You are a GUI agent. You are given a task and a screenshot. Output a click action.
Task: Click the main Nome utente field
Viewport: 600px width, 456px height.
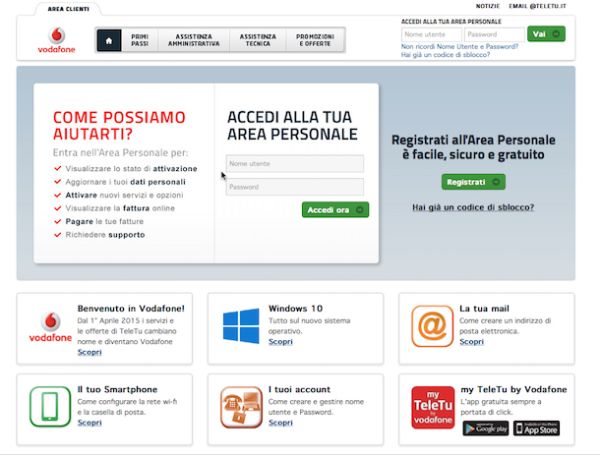pyautogui.click(x=294, y=164)
